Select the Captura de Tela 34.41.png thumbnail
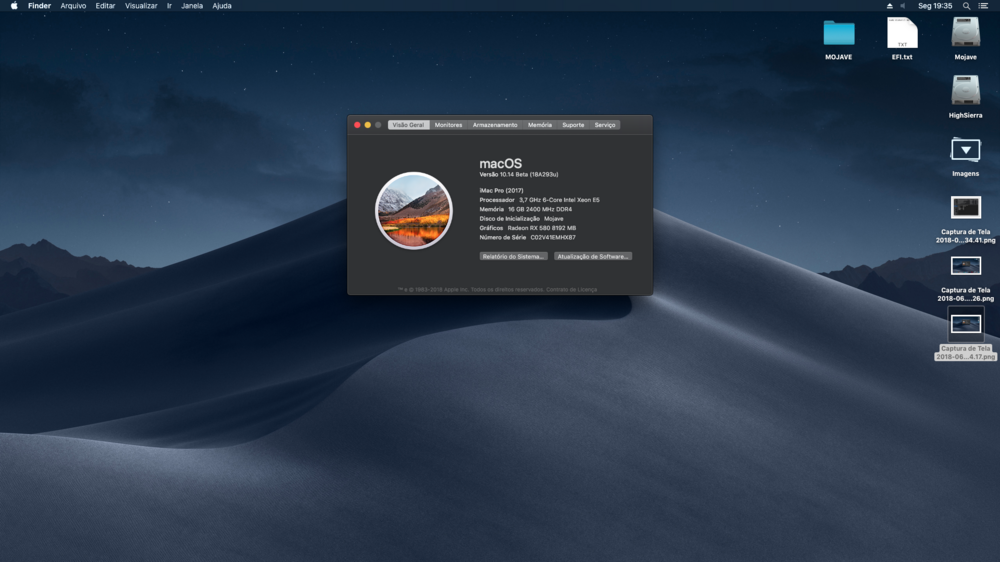 tap(966, 208)
